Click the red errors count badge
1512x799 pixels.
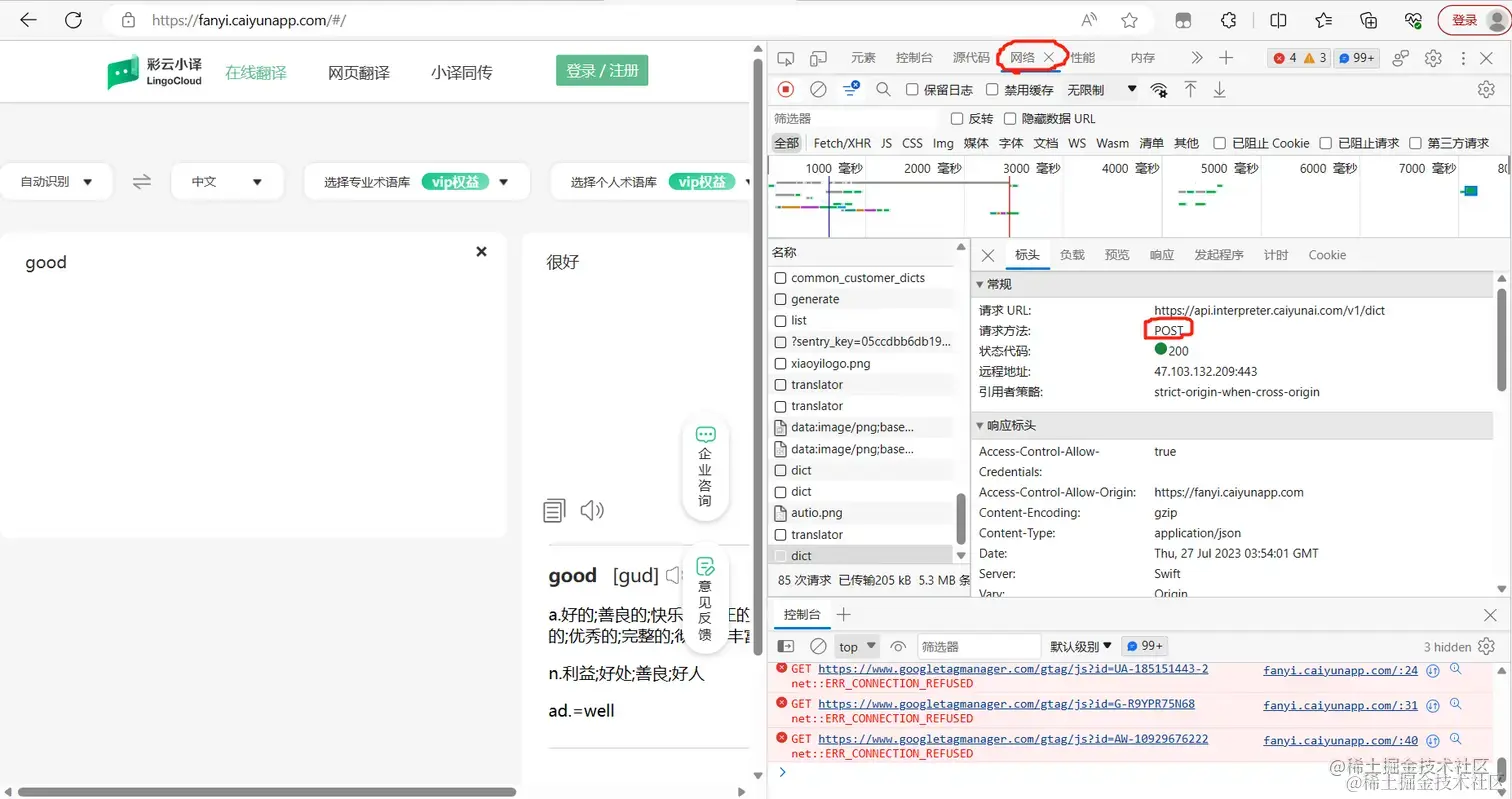coord(1285,58)
